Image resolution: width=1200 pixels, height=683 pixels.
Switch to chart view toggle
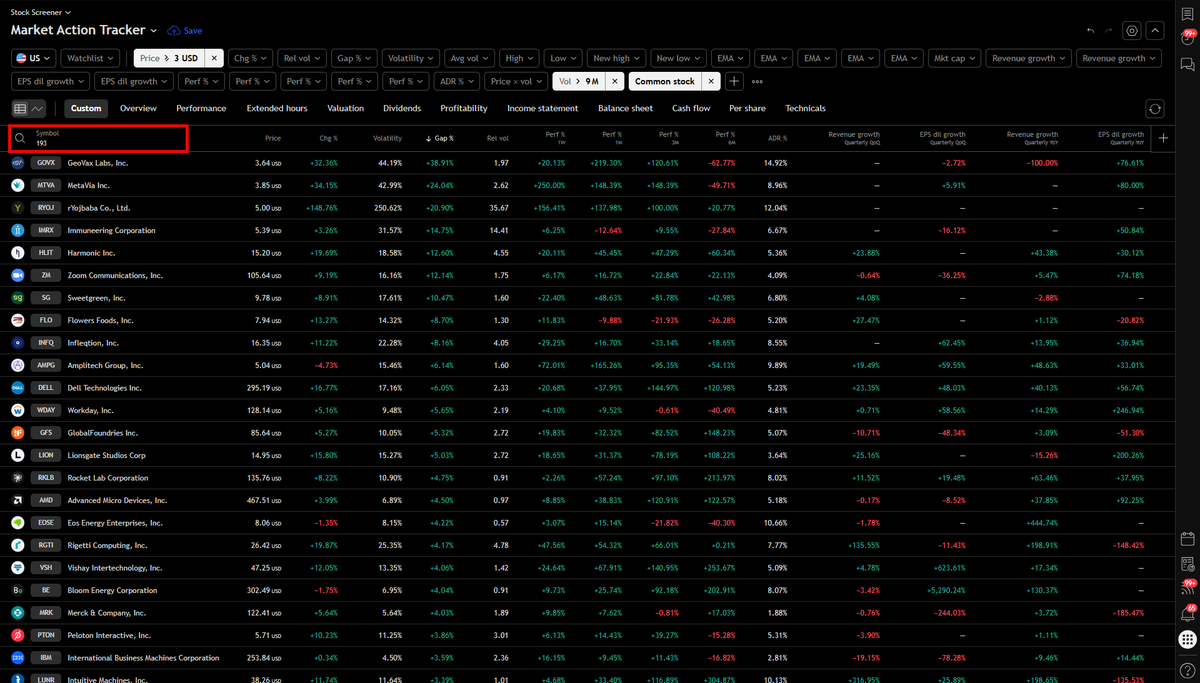[x=38, y=108]
